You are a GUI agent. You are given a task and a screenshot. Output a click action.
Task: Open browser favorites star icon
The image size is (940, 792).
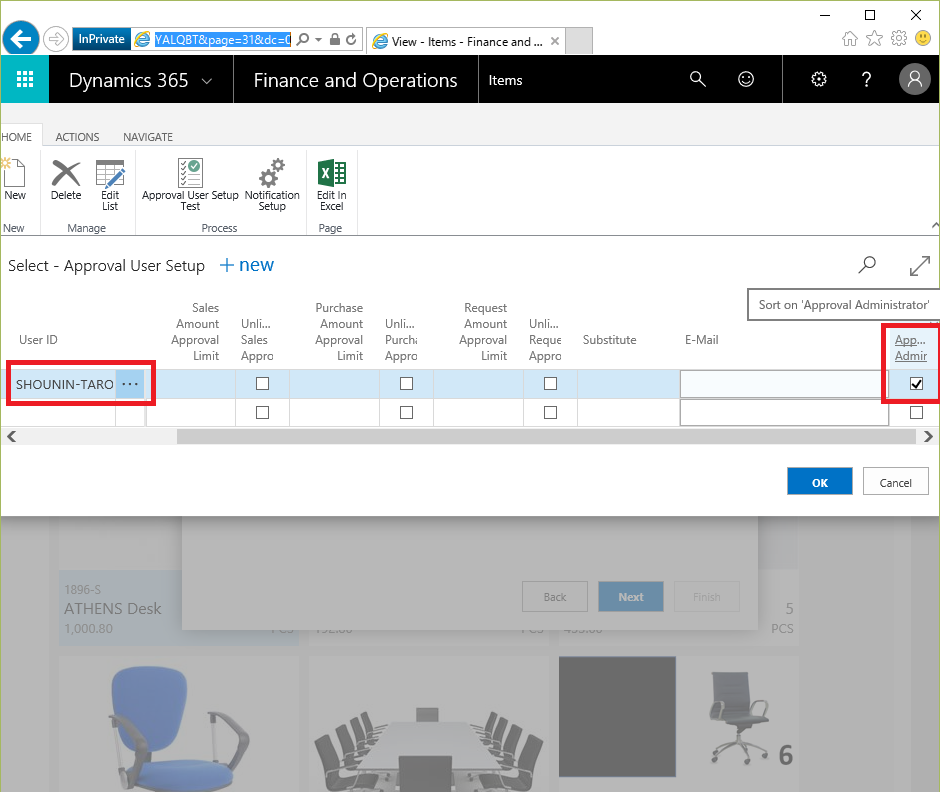[875, 39]
